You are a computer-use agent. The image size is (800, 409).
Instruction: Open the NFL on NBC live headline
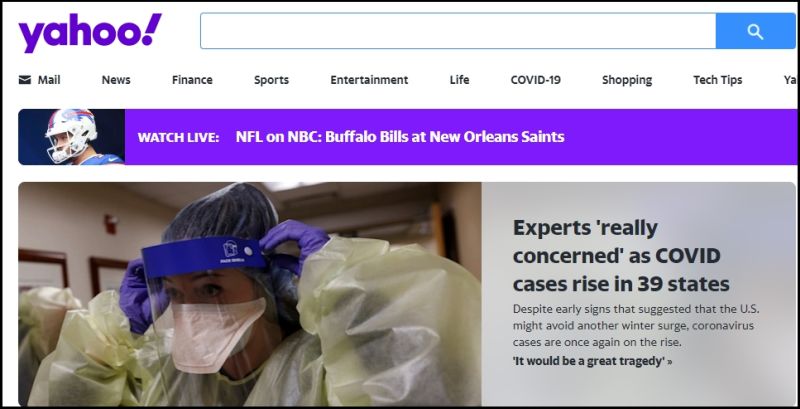coord(400,137)
